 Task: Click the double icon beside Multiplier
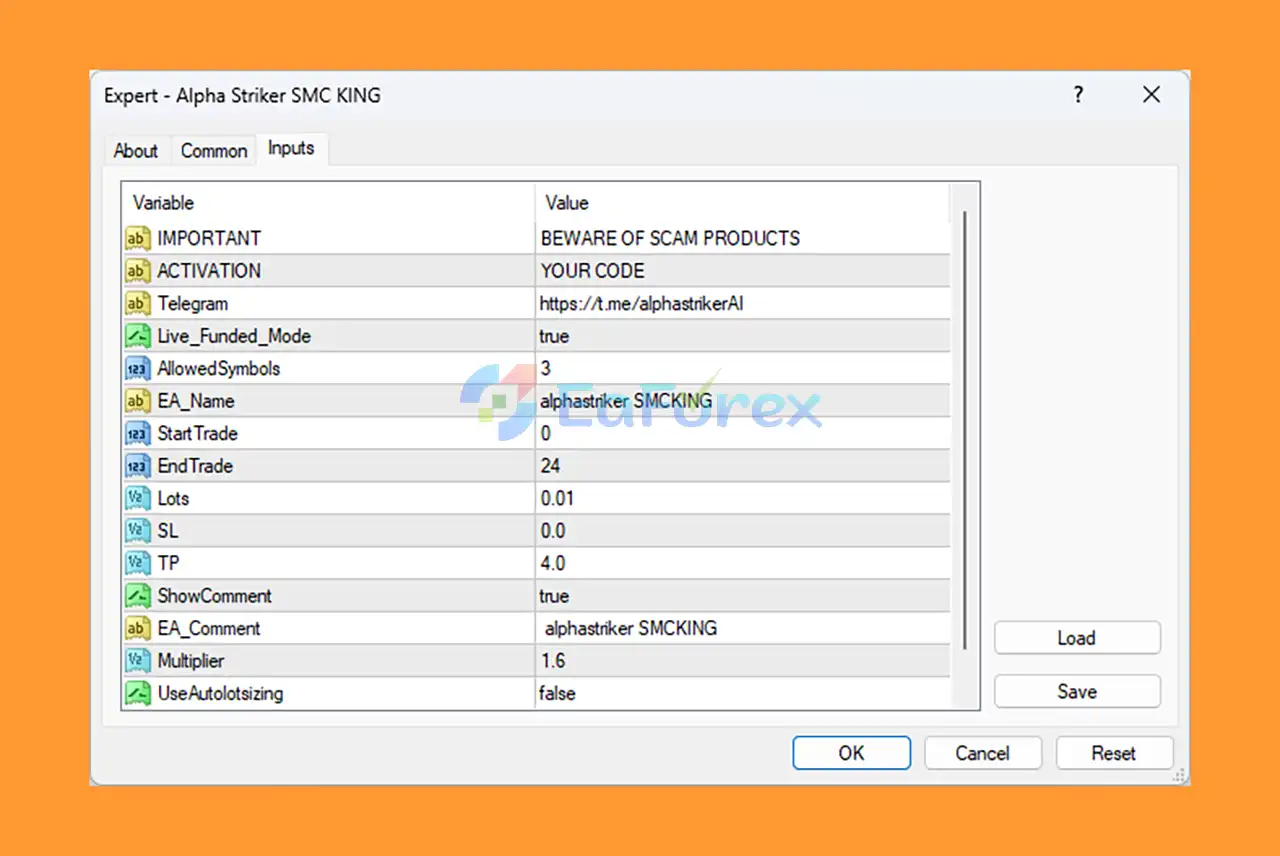click(136, 661)
